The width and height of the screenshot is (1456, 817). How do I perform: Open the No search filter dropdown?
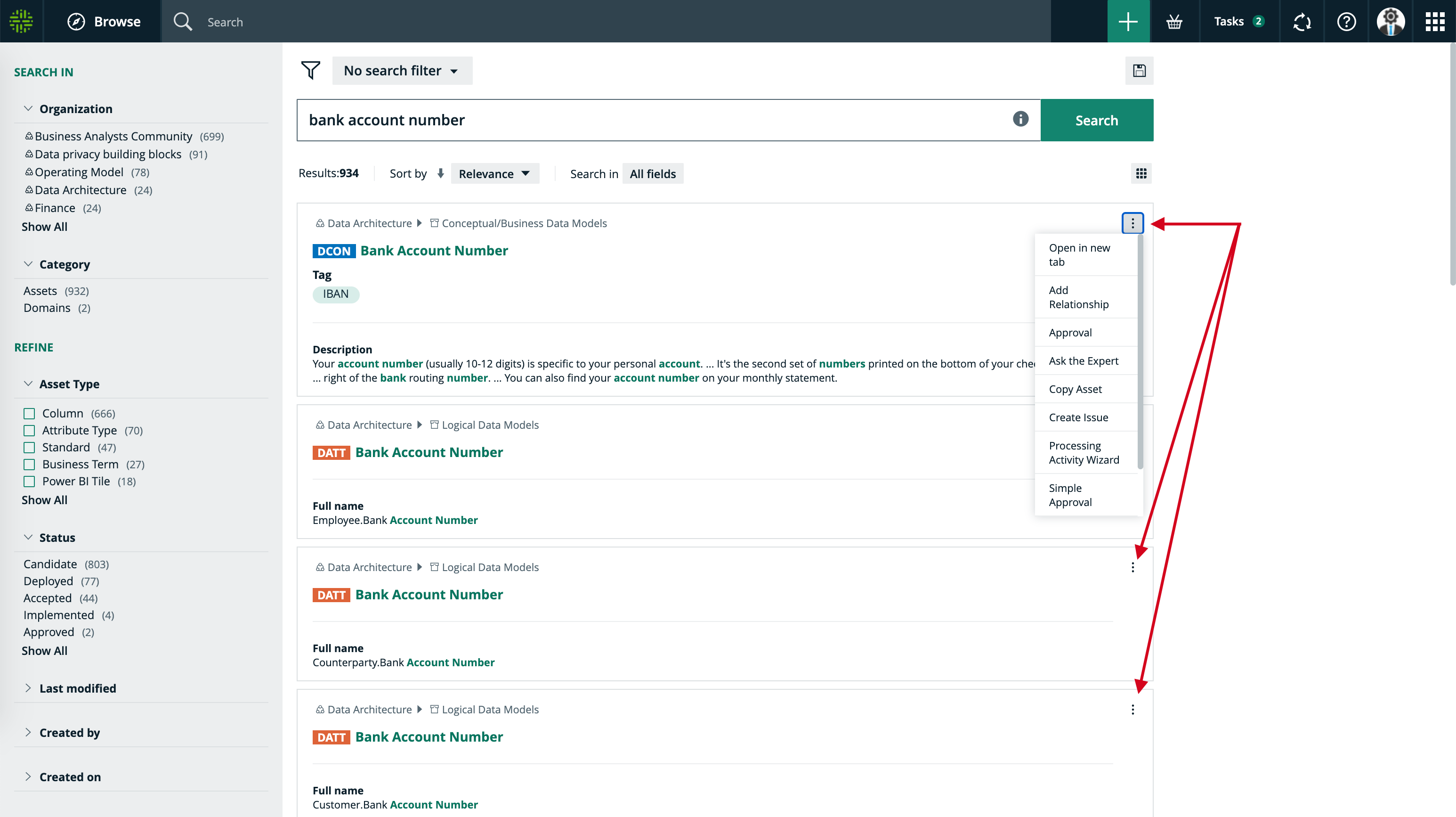pos(402,70)
